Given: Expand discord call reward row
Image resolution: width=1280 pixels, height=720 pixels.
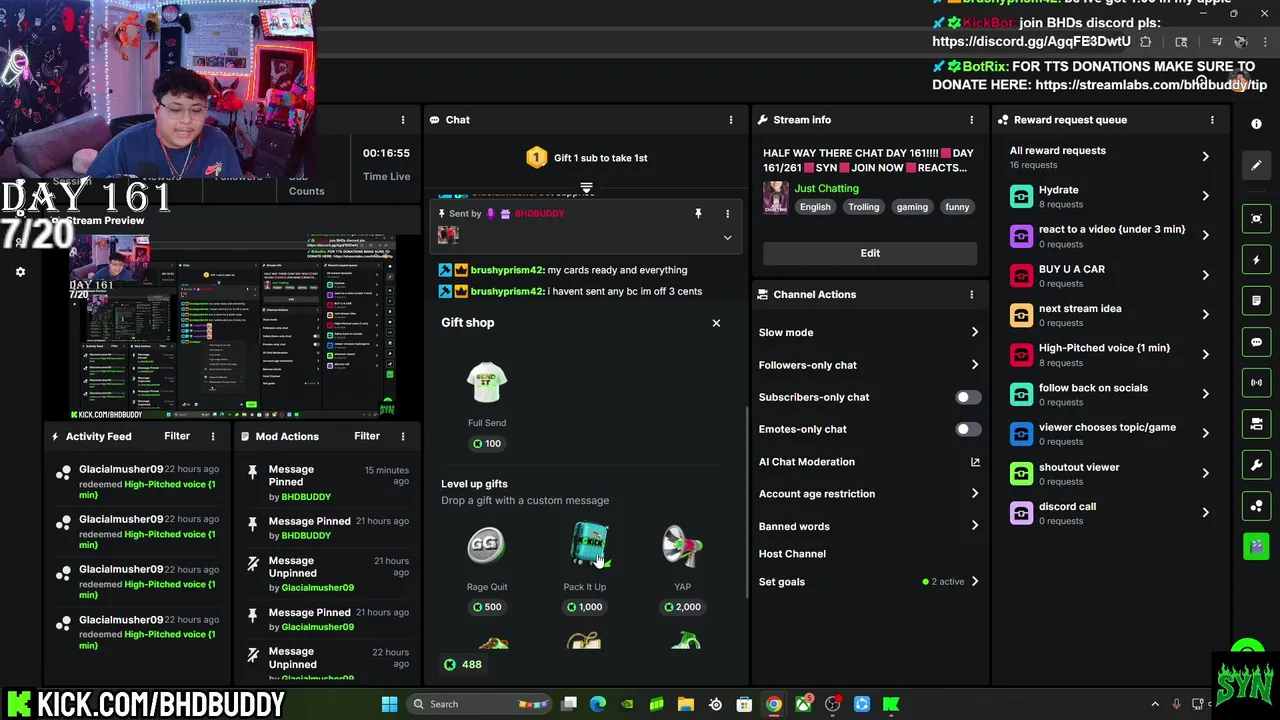Looking at the screenshot, I should 1110,513.
